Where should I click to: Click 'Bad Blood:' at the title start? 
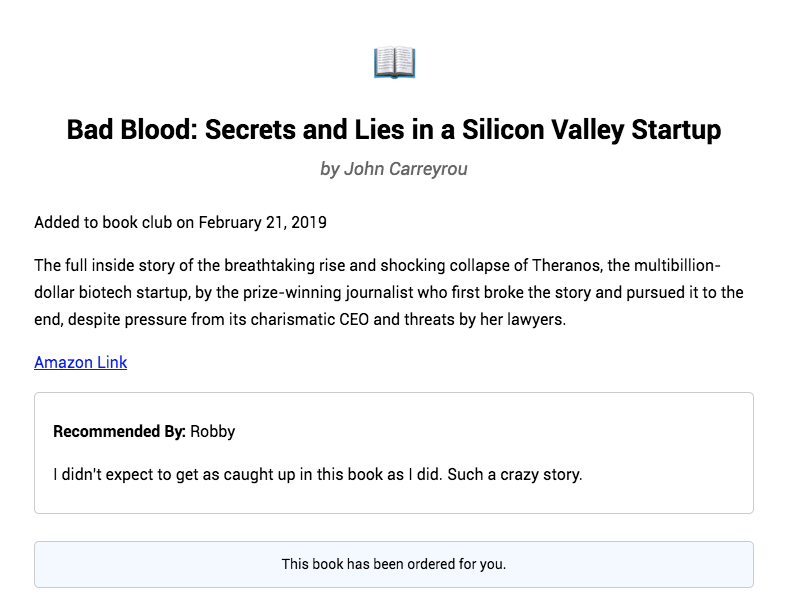133,130
